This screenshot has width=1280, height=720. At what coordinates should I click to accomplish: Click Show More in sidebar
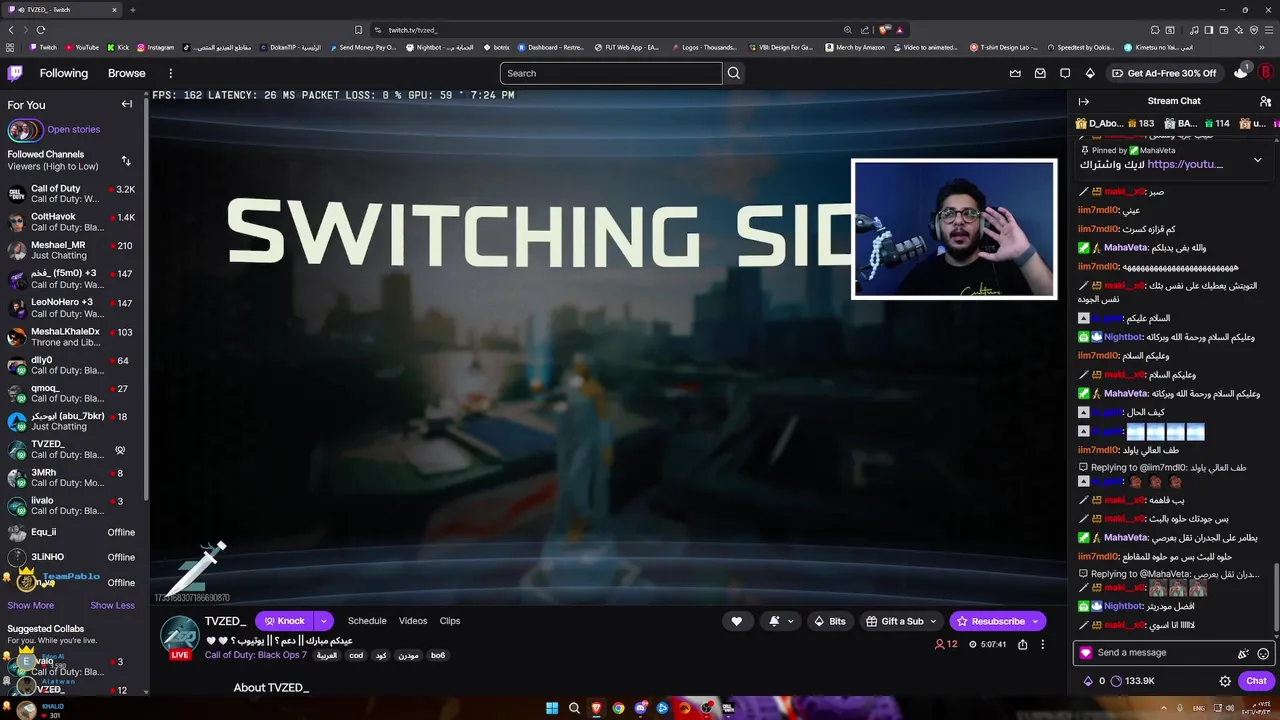(31, 605)
